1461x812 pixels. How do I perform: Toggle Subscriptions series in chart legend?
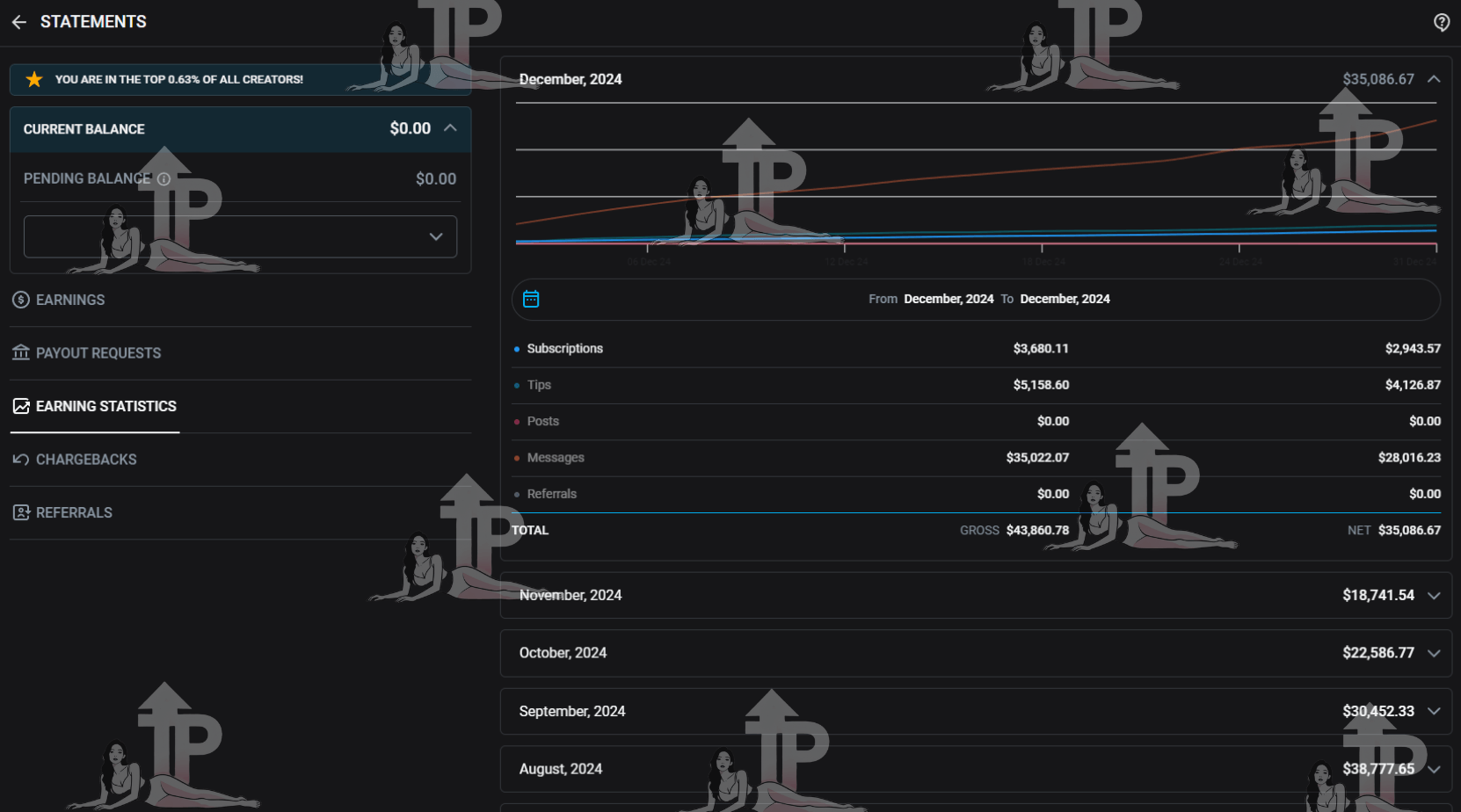click(563, 349)
